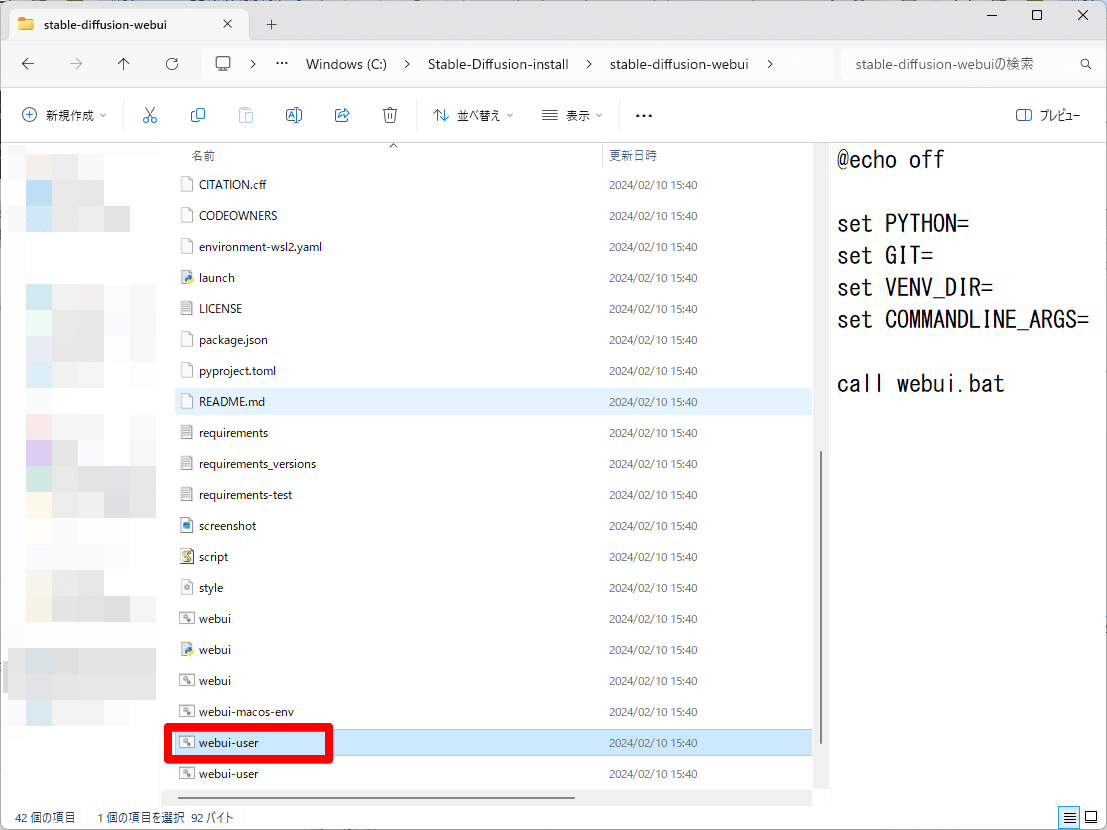Select the package.json file
Screen dimensions: 1107x830
point(493,340)
